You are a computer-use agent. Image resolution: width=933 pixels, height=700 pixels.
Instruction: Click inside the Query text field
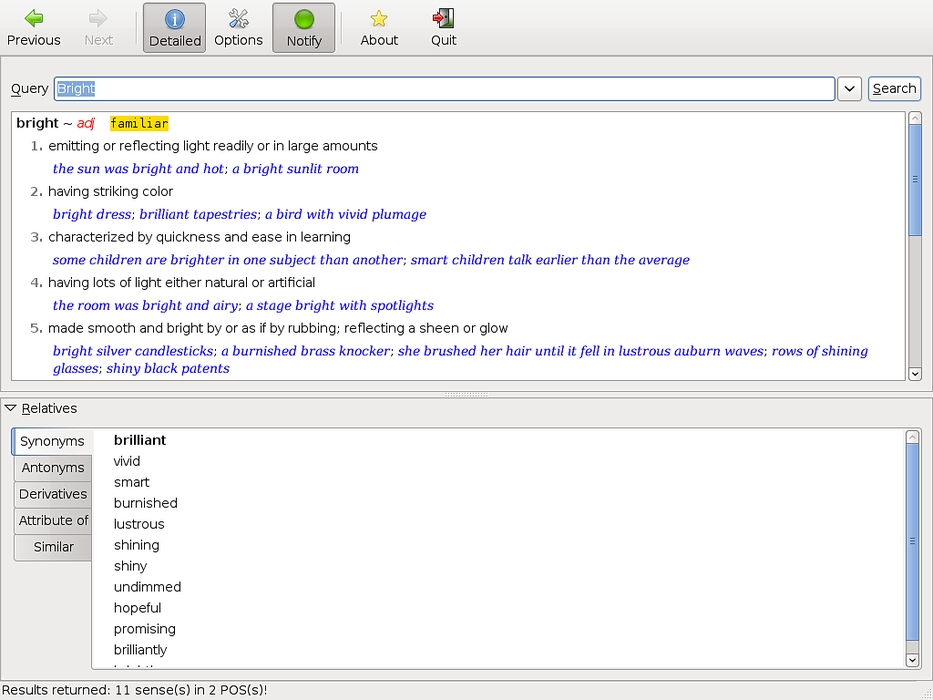(x=444, y=89)
